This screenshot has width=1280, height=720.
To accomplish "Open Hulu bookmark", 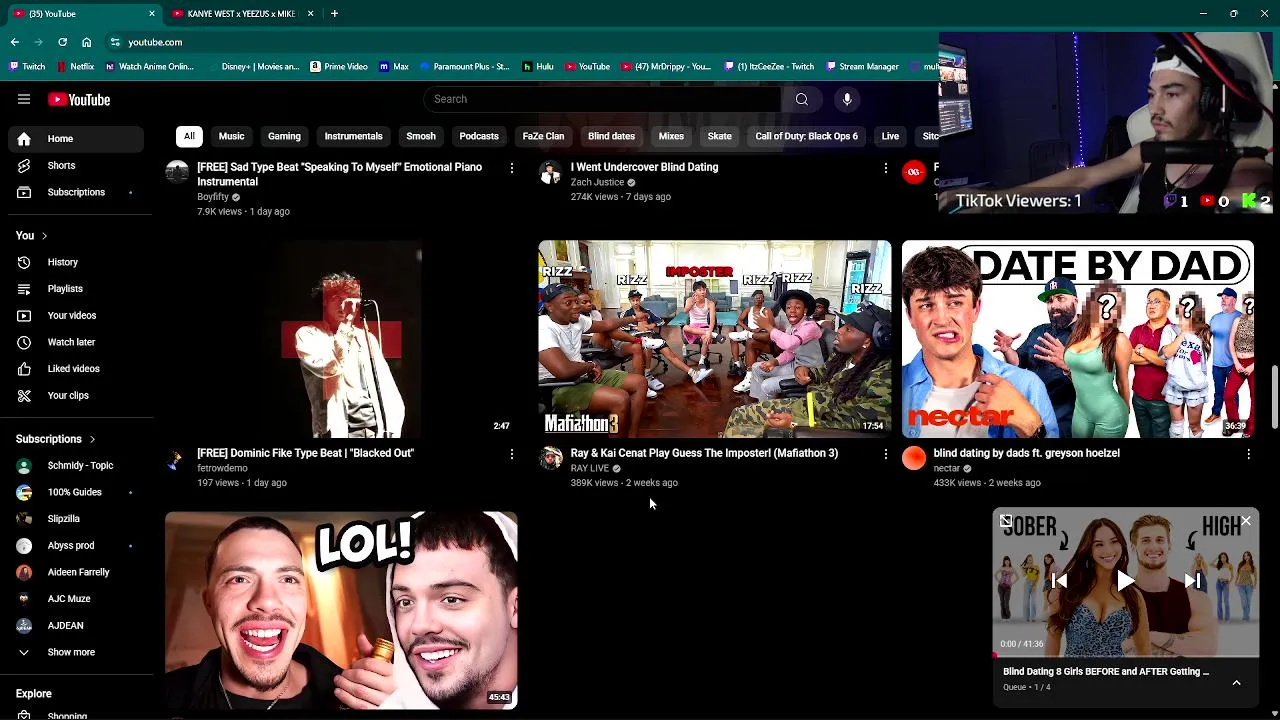I will [538, 67].
